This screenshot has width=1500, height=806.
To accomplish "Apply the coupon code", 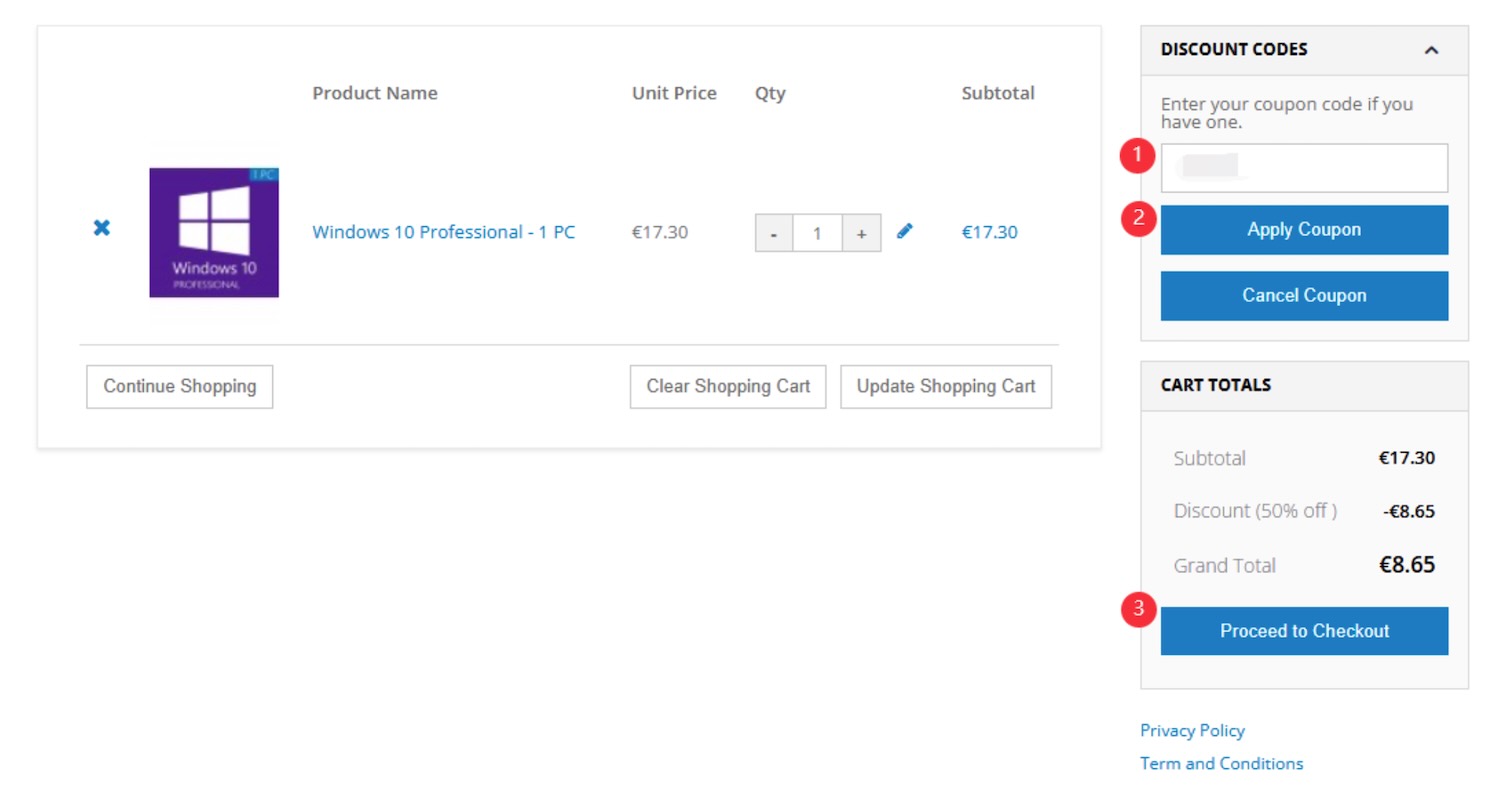I will tap(1304, 230).
